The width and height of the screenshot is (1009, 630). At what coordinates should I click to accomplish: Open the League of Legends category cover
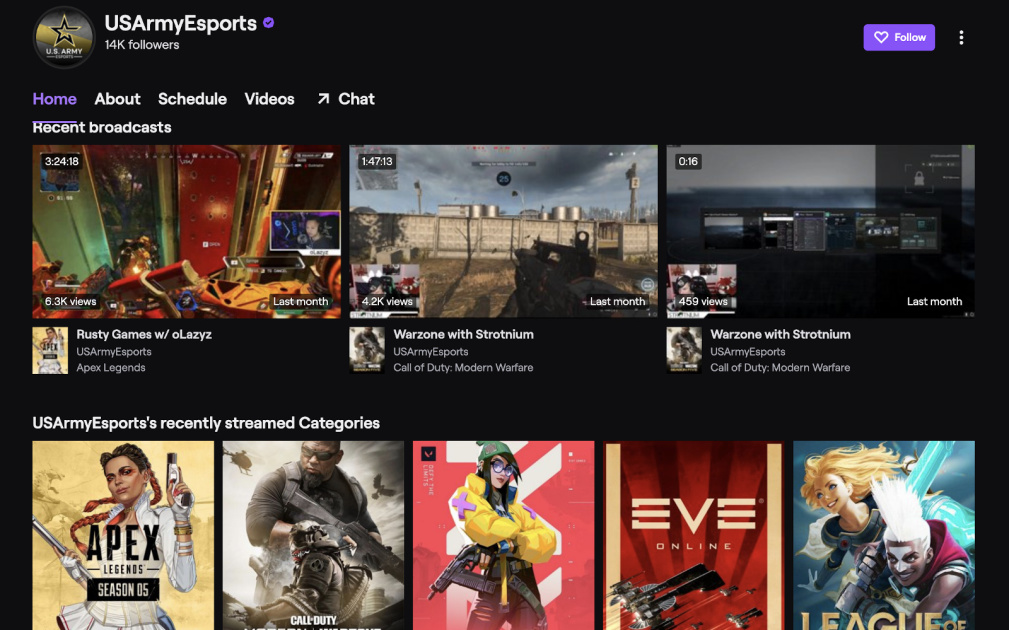tap(883, 535)
